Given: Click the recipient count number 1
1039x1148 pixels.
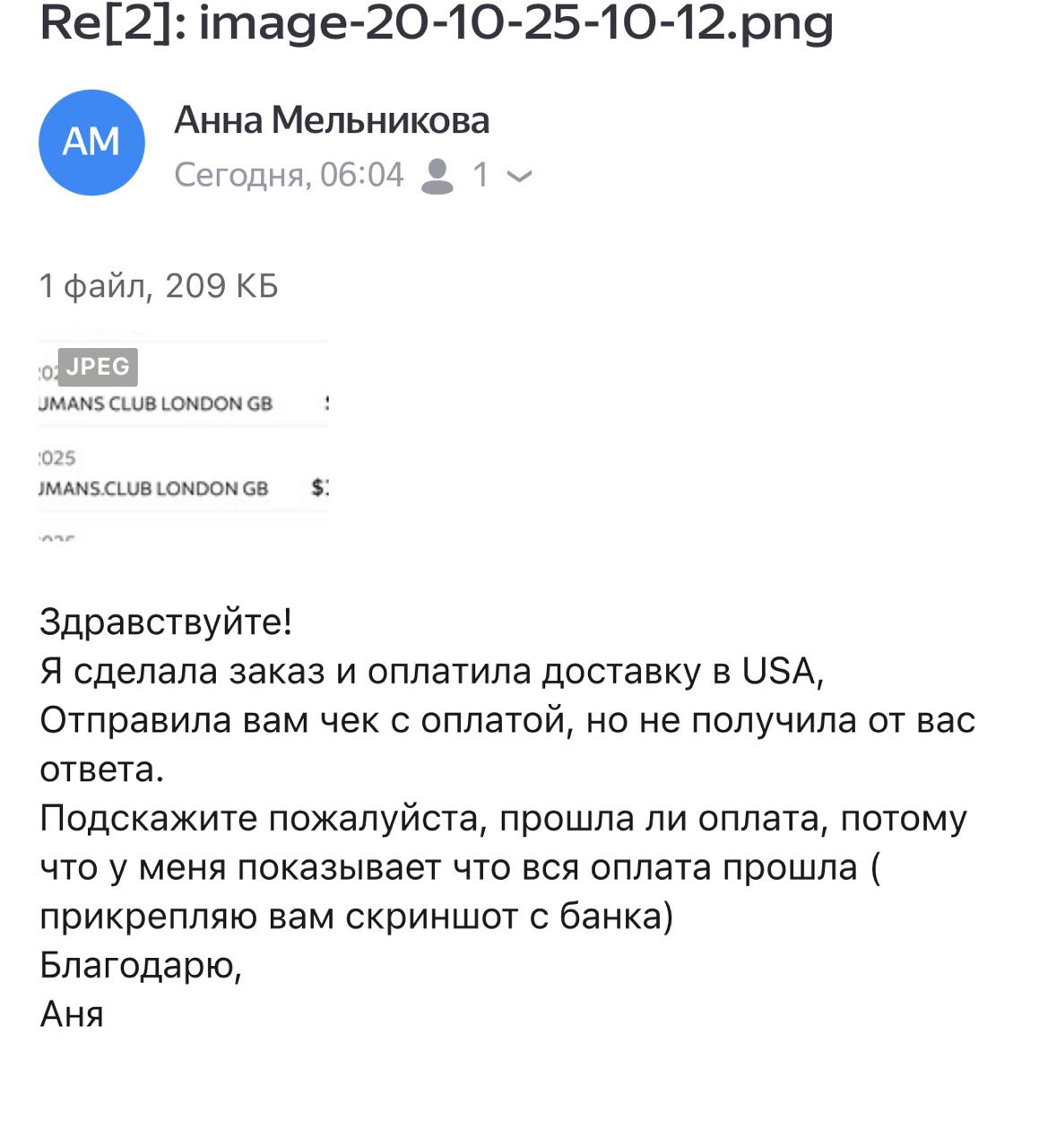Looking at the screenshot, I should point(481,175).
